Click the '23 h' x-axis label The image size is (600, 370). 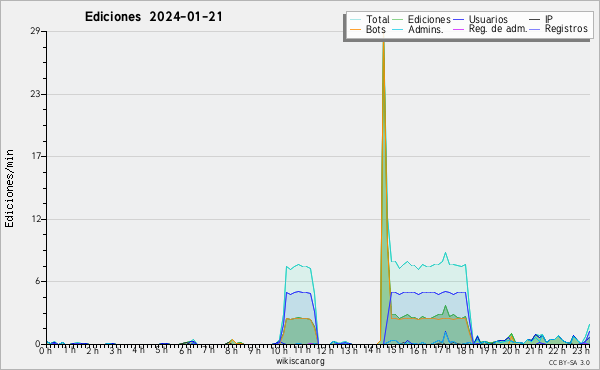(581, 351)
